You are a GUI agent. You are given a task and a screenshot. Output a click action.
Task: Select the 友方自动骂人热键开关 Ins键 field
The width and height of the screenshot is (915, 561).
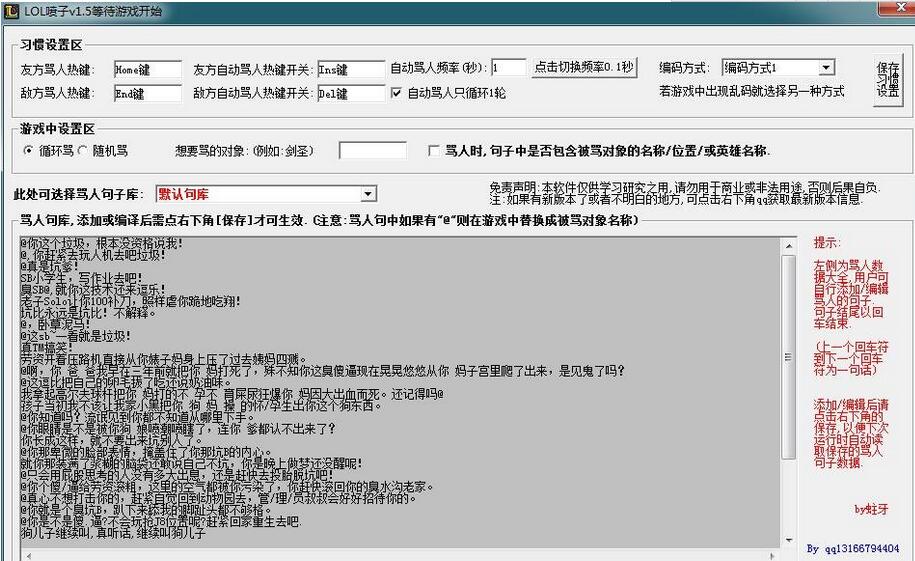(351, 69)
